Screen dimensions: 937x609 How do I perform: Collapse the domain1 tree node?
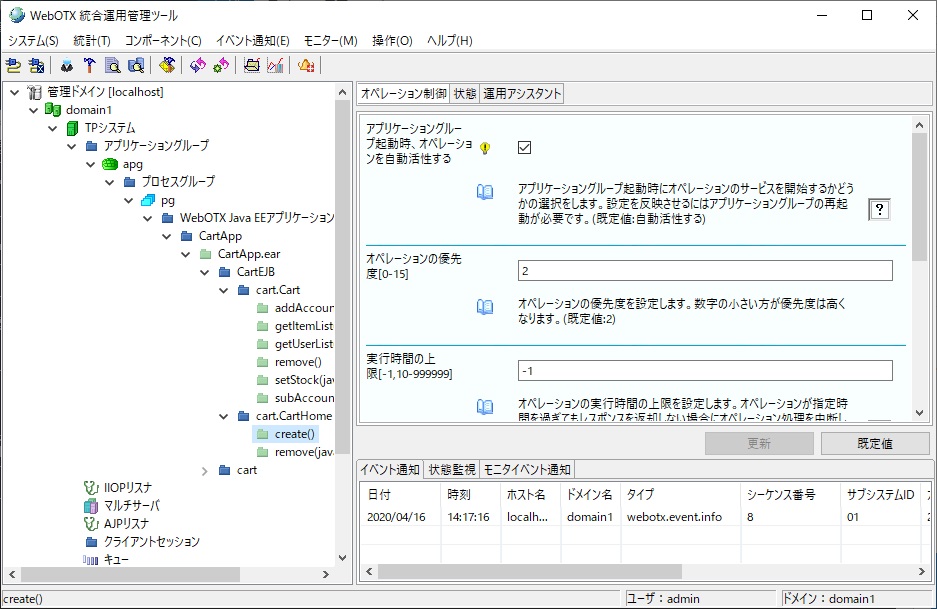(x=34, y=110)
